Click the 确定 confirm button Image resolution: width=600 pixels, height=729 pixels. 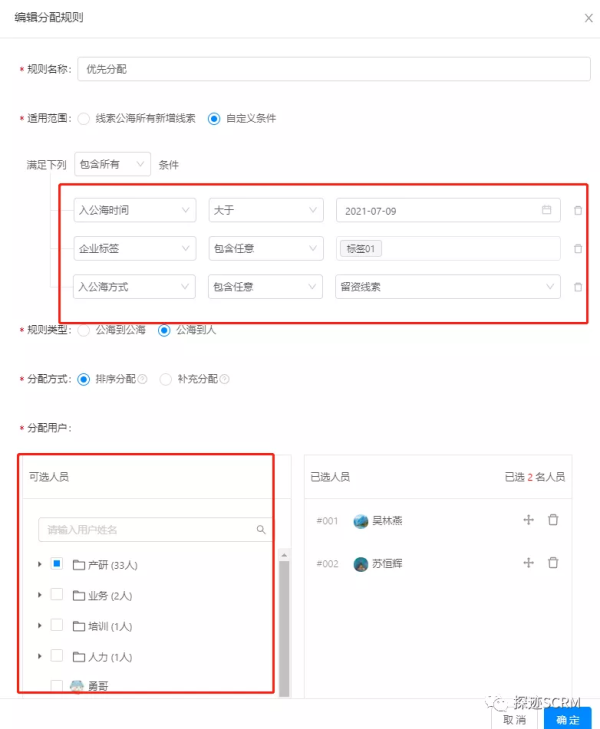point(567,719)
